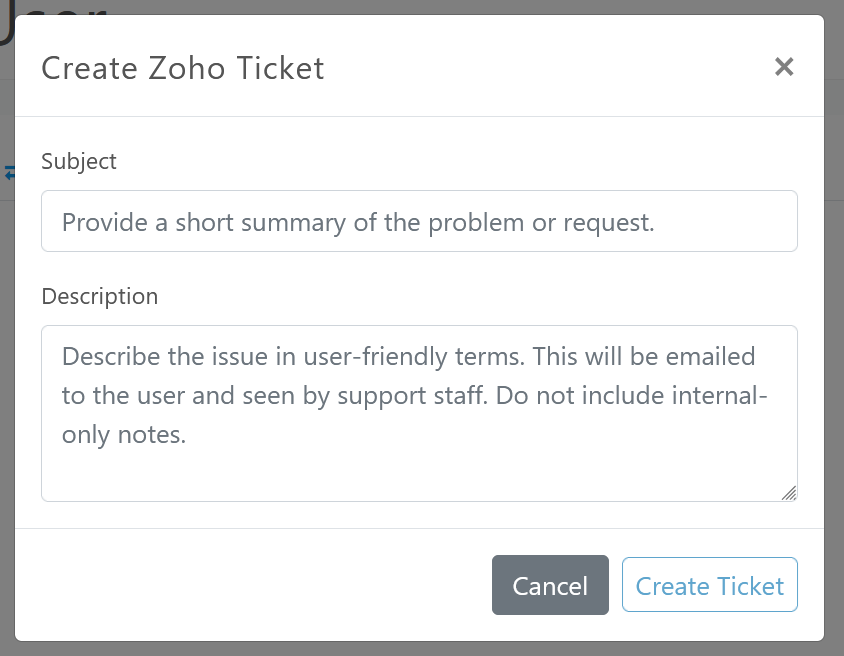Viewport: 844px width, 656px height.
Task: Submit with the Create Ticket button
Action: click(709, 585)
